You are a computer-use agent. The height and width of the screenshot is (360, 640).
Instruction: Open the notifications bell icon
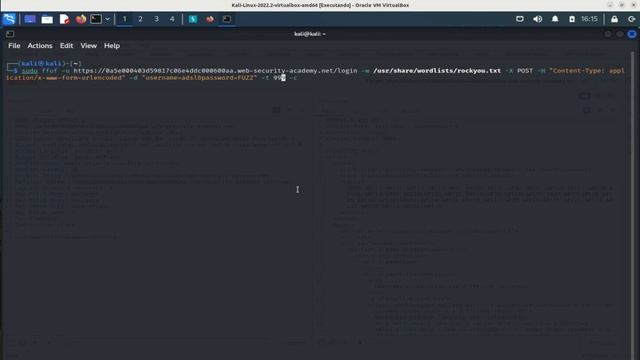coord(555,19)
